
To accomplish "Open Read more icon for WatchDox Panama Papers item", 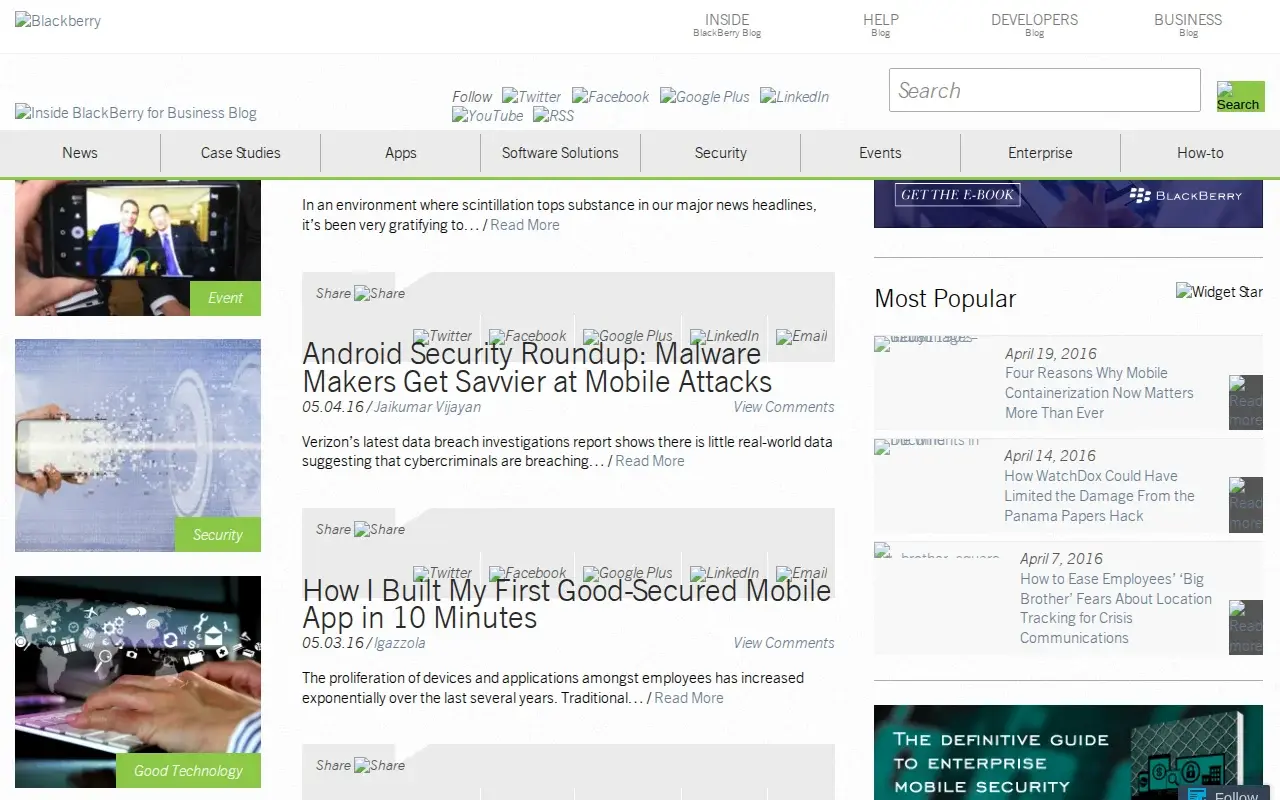I will point(1246,505).
